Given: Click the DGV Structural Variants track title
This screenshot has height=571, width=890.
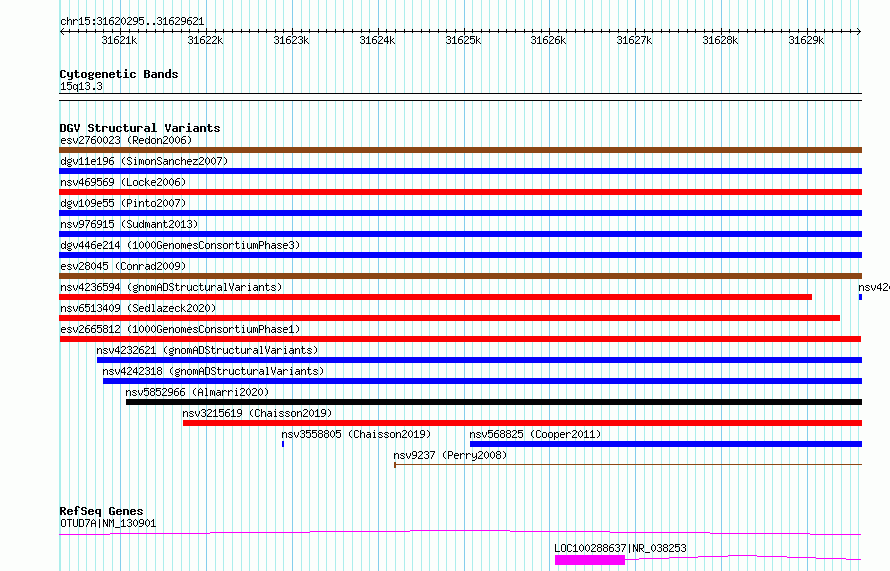Looking at the screenshot, I should click(140, 128).
